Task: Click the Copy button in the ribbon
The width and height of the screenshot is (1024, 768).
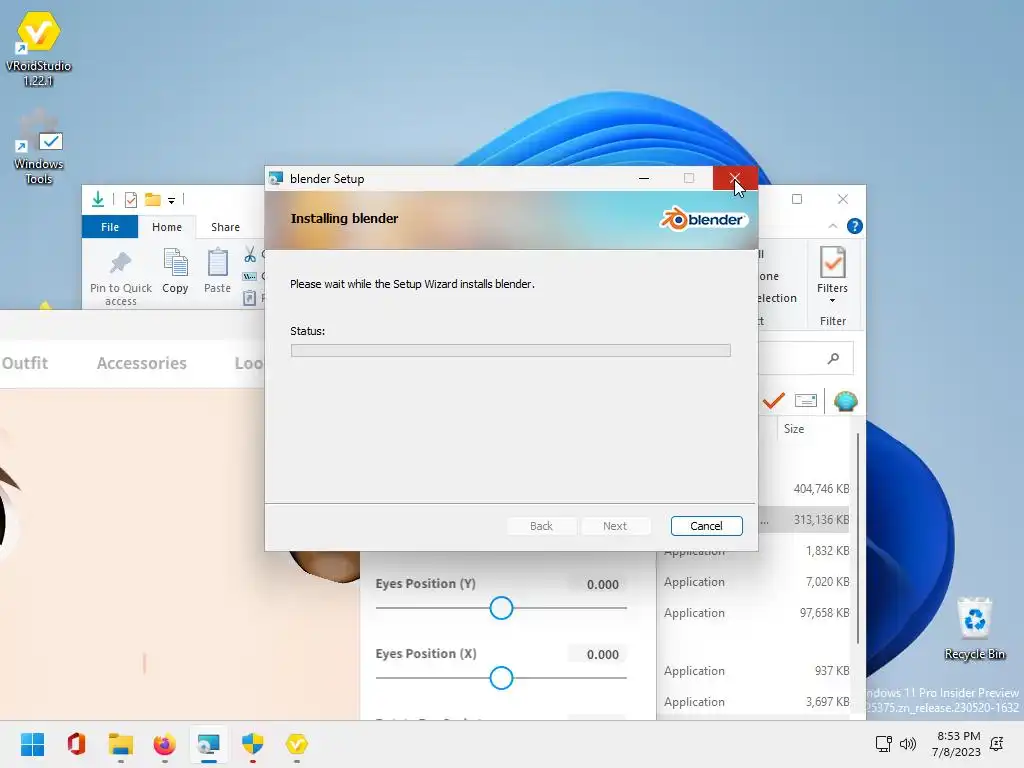Action: 175,271
